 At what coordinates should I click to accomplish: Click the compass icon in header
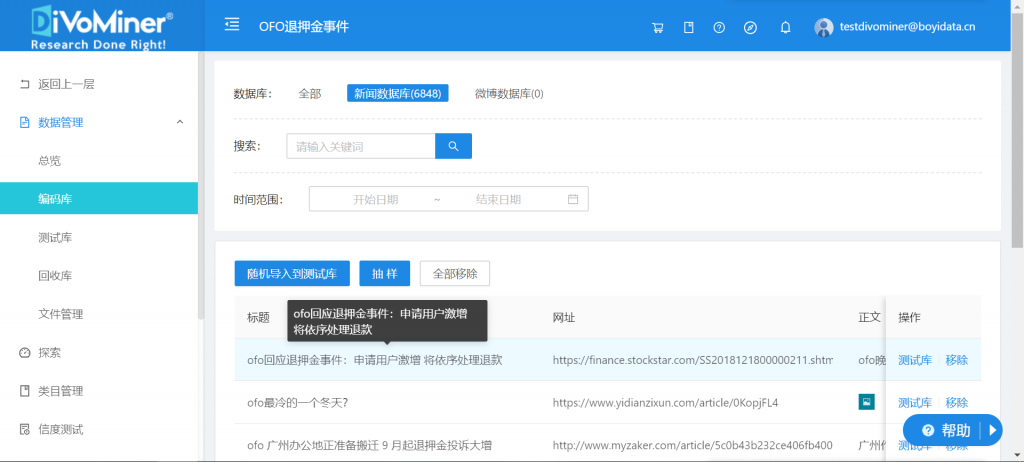point(750,27)
